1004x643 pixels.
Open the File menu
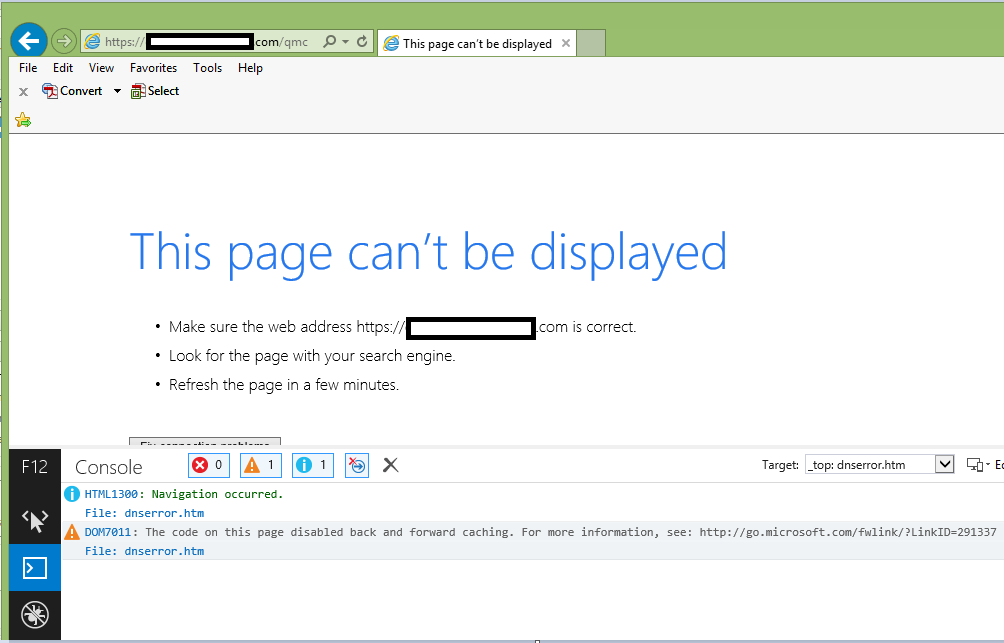point(28,68)
